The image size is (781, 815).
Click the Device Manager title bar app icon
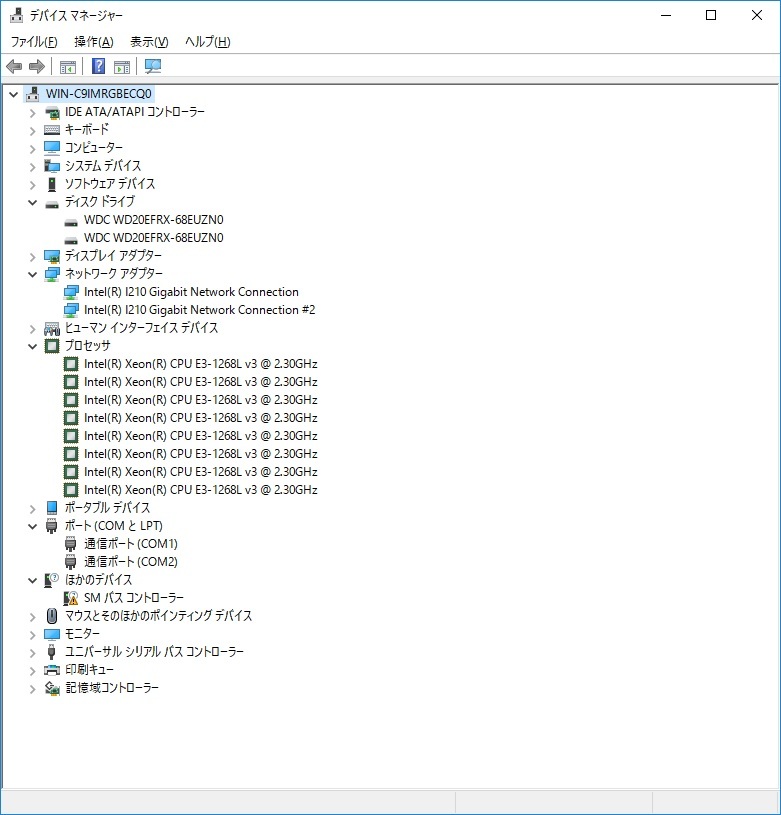pyautogui.click(x=17, y=15)
